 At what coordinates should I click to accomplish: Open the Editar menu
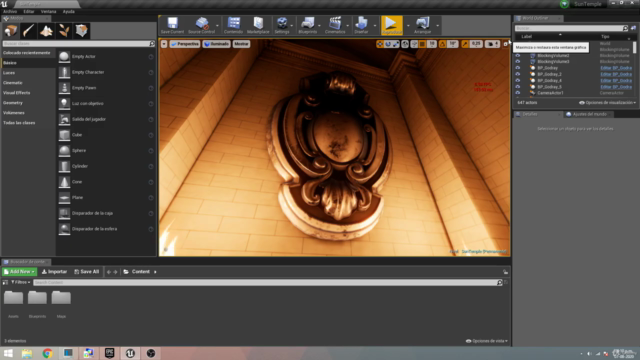pos(29,11)
